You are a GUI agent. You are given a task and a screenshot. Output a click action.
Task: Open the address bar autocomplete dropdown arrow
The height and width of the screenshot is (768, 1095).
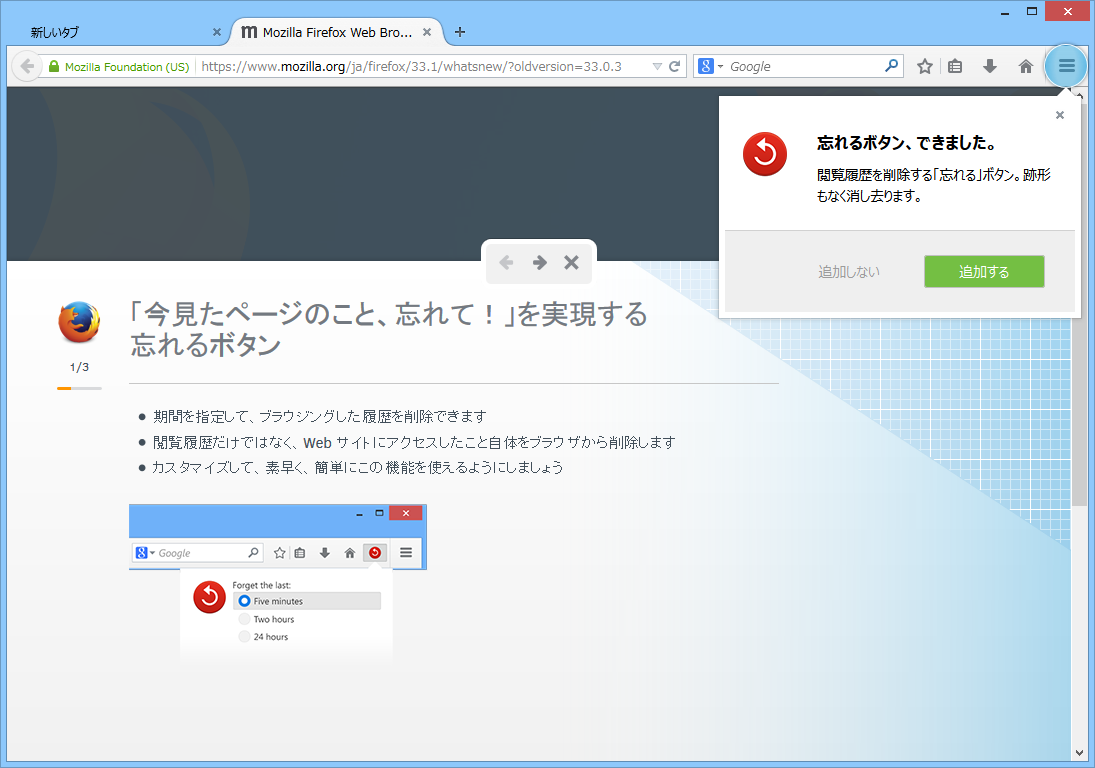pyautogui.click(x=658, y=66)
